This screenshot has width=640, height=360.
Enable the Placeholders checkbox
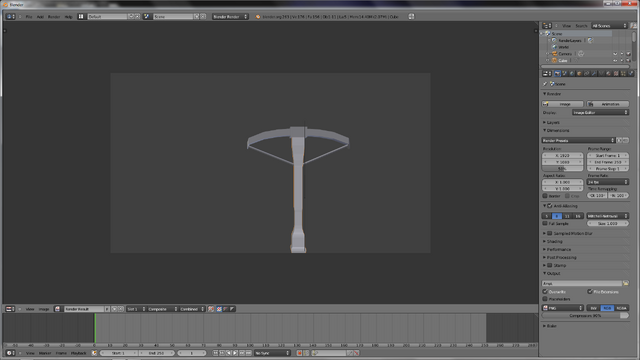pyautogui.click(x=545, y=299)
